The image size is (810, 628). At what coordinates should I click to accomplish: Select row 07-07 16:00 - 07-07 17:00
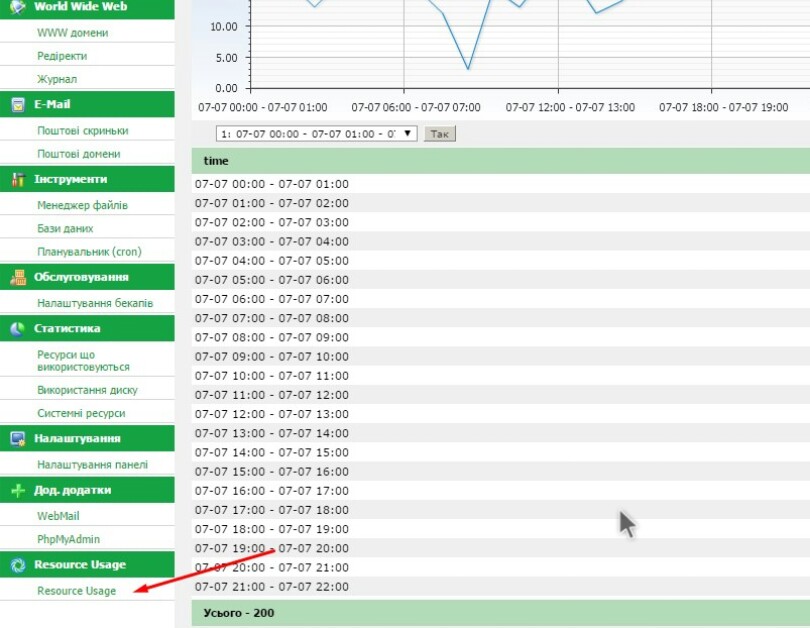pos(501,491)
